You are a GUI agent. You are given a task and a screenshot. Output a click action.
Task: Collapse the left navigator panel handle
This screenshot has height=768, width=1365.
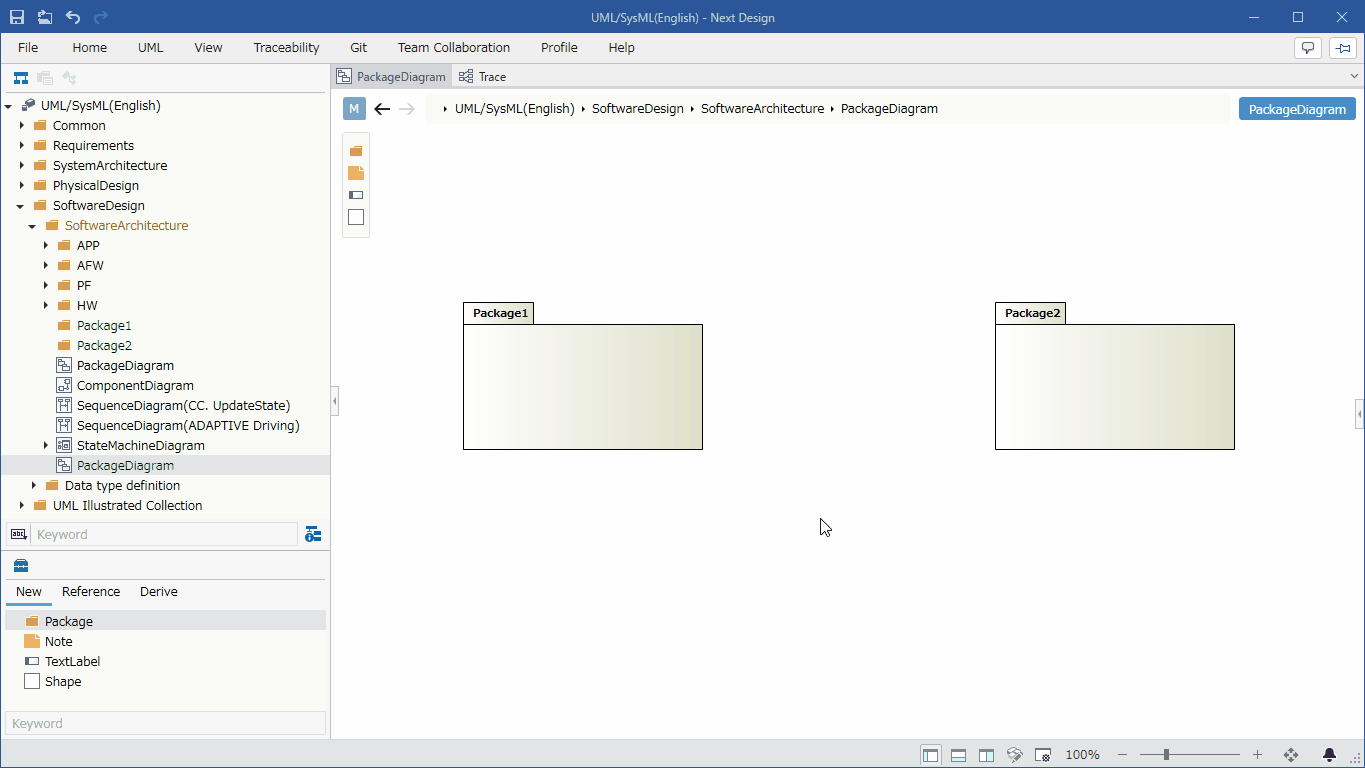[x=334, y=401]
